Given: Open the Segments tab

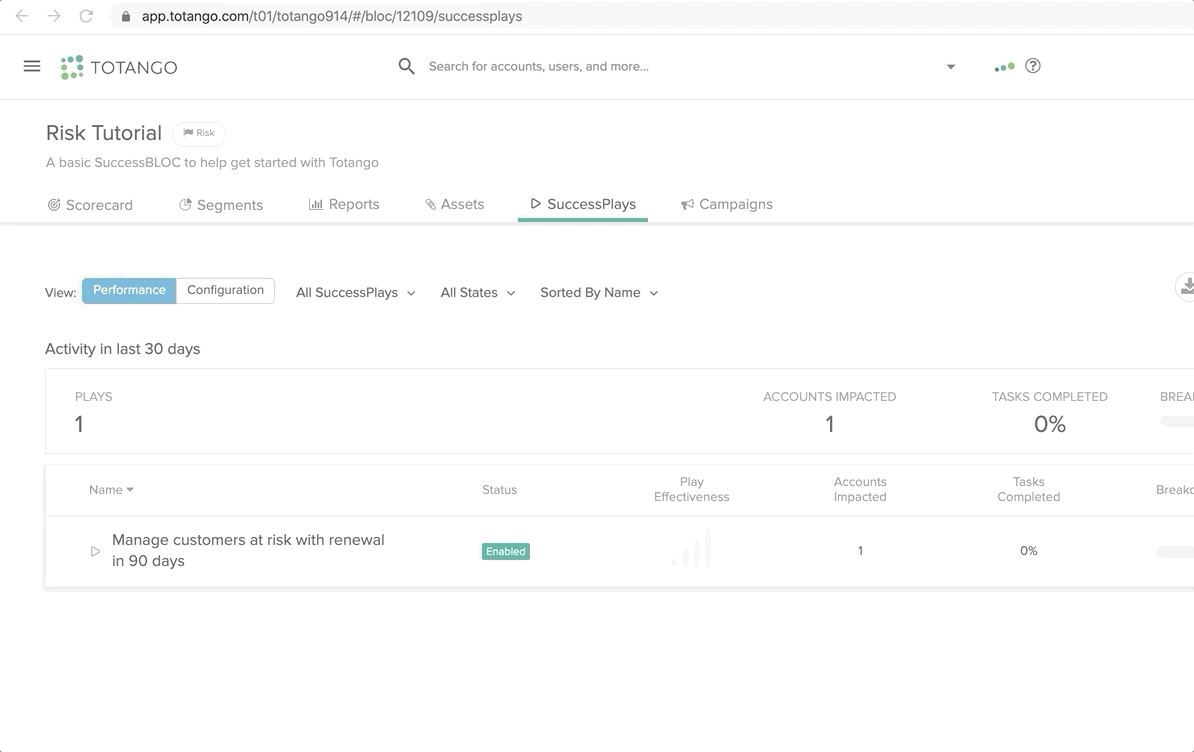Looking at the screenshot, I should click(x=221, y=205).
